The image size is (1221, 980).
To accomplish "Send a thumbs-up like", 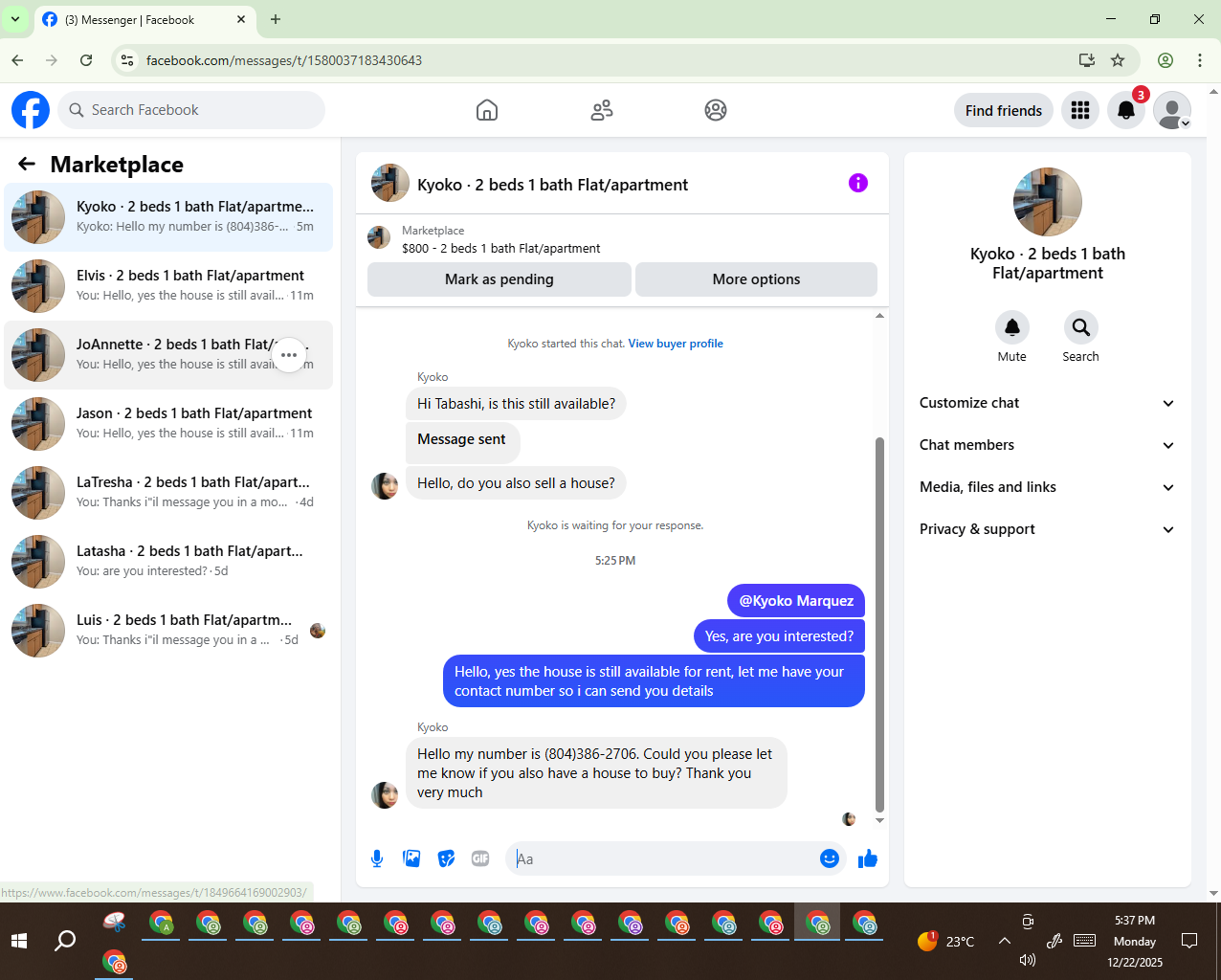I will (868, 858).
